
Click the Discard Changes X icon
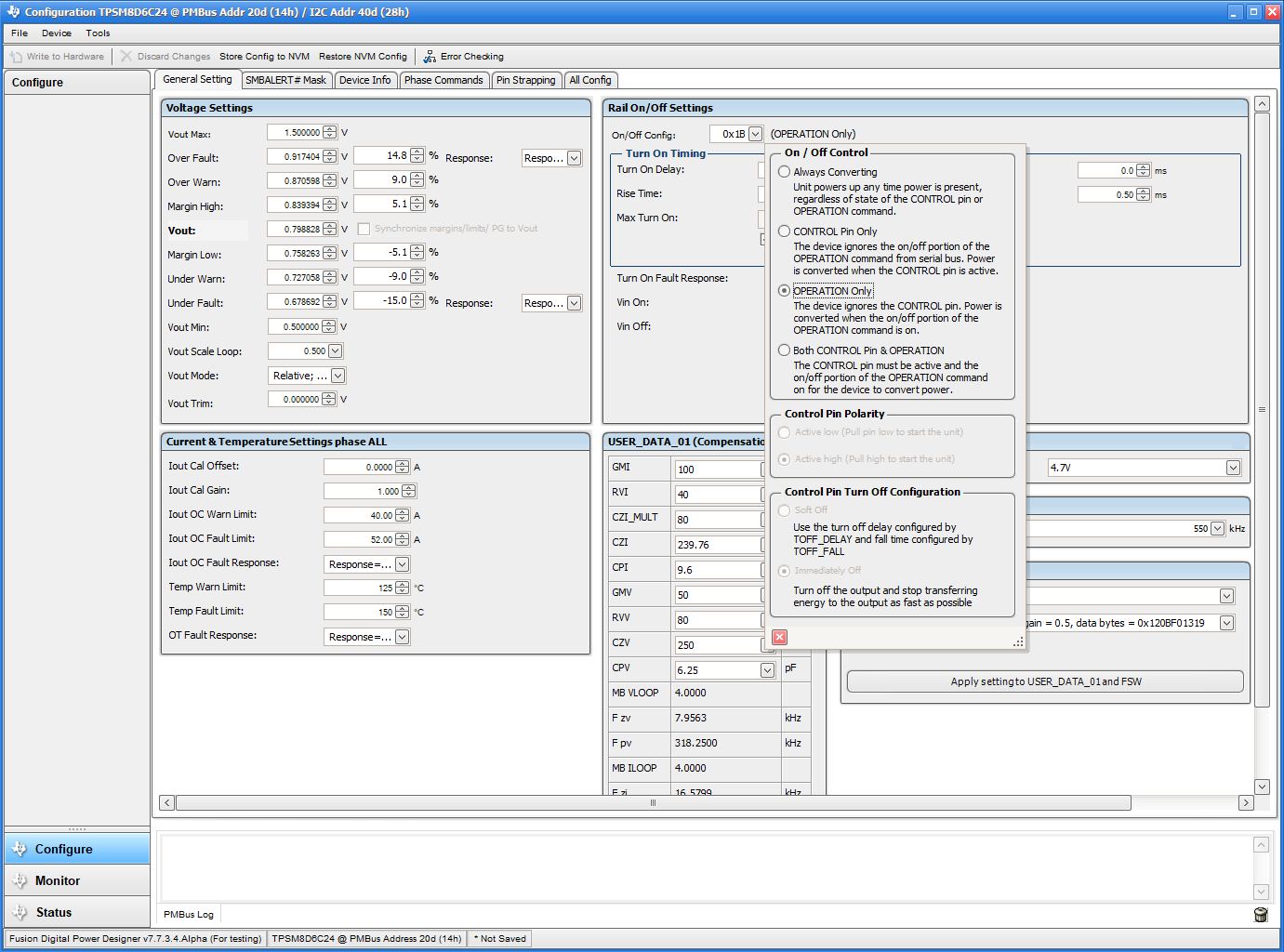125,56
